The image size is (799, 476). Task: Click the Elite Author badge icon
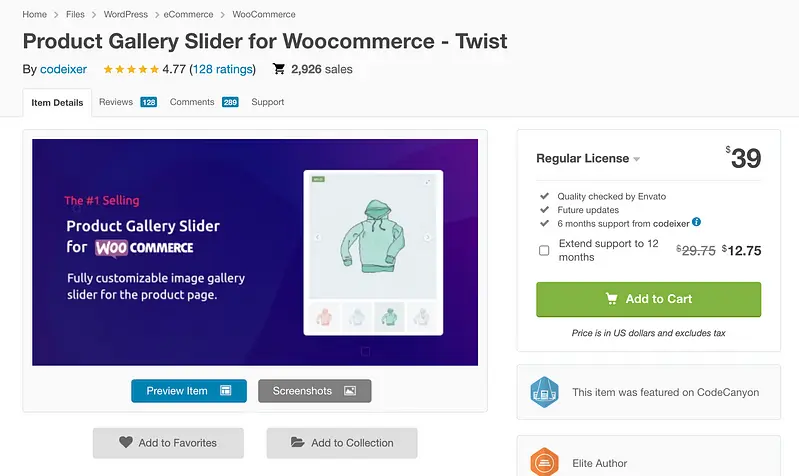tap(543, 462)
